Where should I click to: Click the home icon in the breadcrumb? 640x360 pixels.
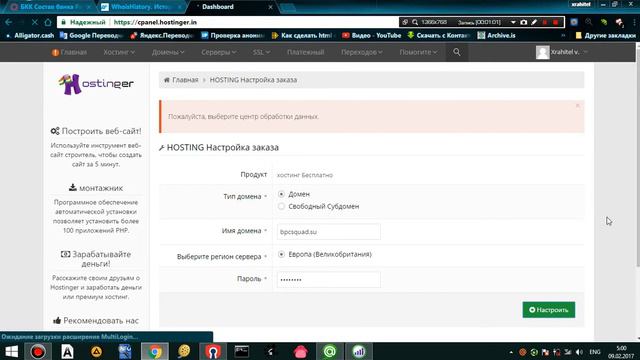167,80
